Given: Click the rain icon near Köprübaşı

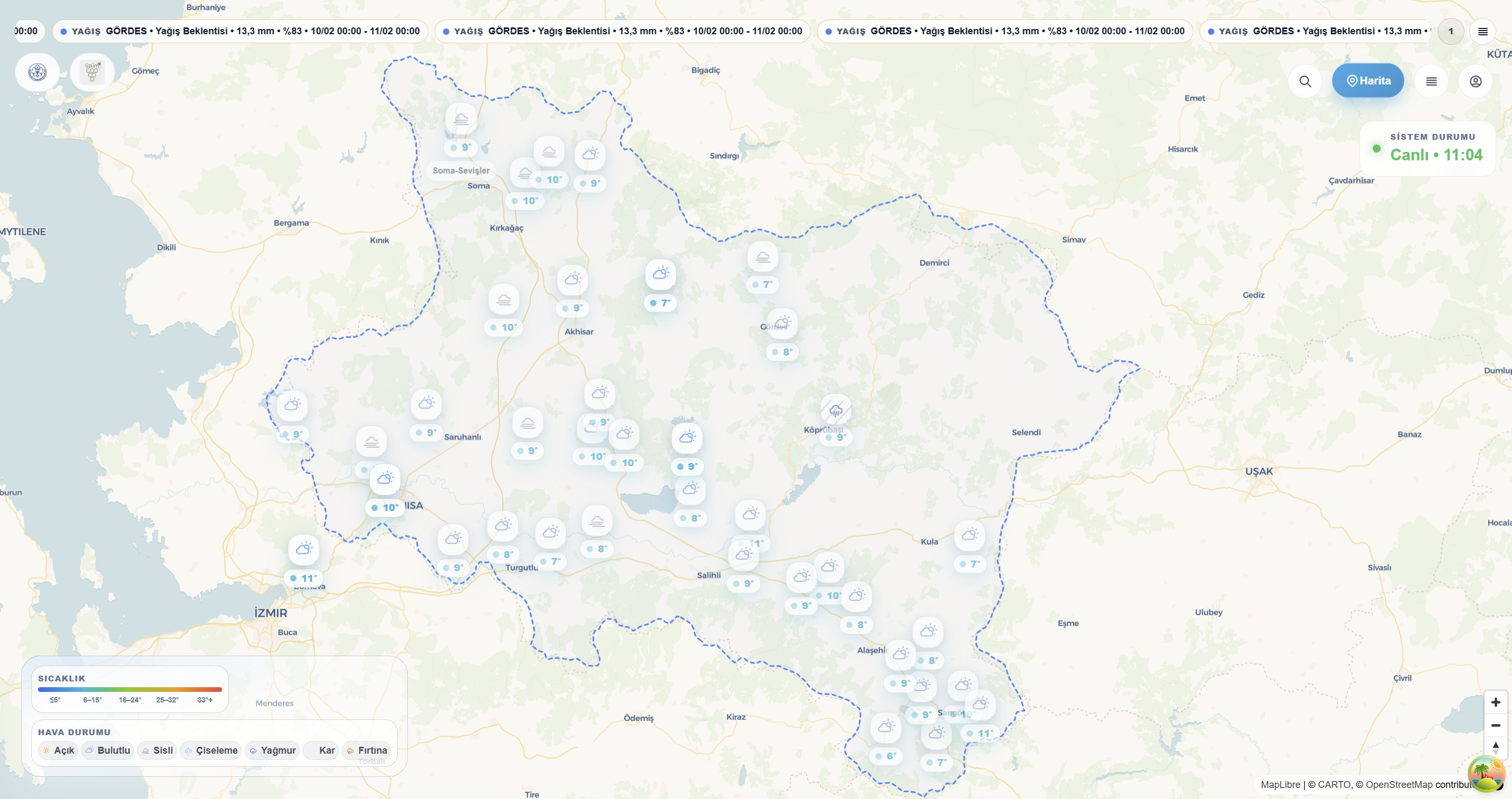Looking at the screenshot, I should tap(835, 410).
